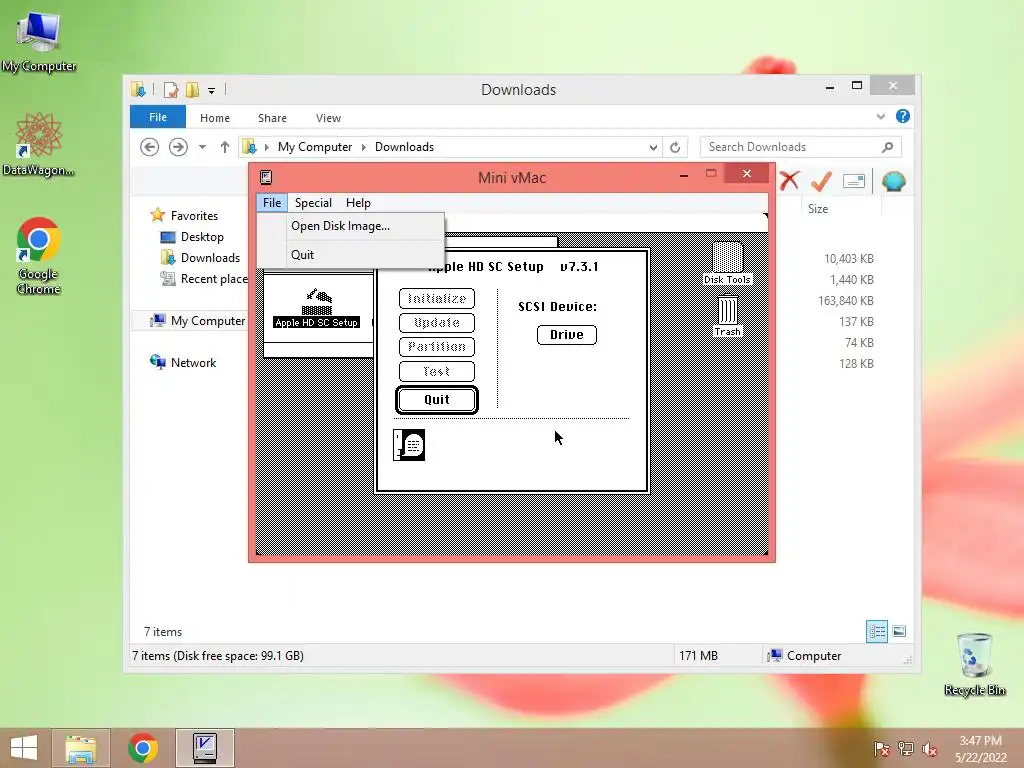Switch to the Home ribbon tab
The height and width of the screenshot is (768, 1024).
click(215, 118)
